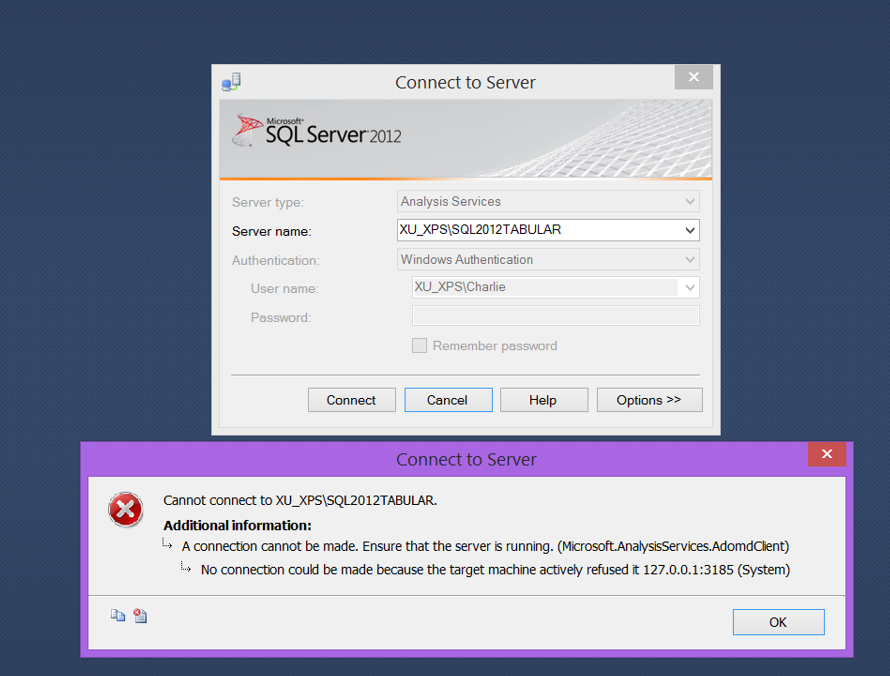The width and height of the screenshot is (890, 676).
Task: Click the 'A connection cannot be made' line
Action: click(485, 547)
